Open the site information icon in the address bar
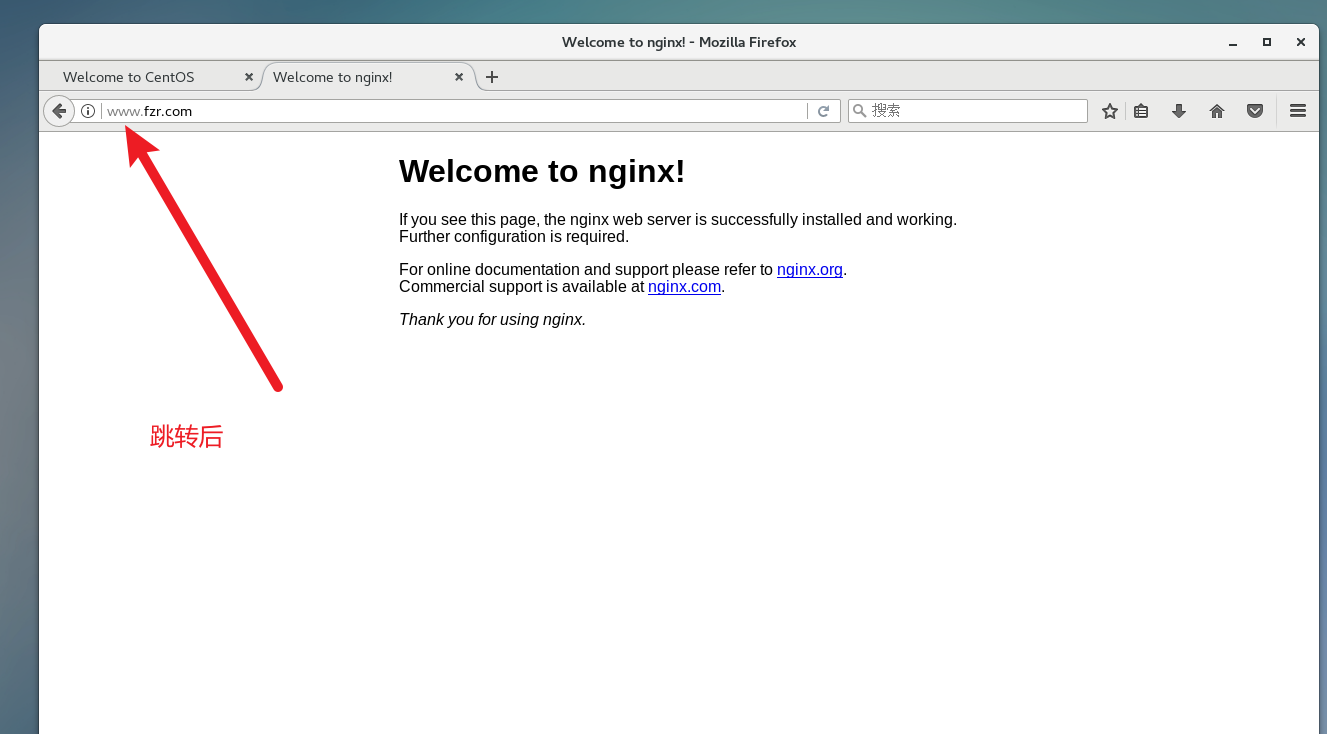The width and height of the screenshot is (1327, 734). (x=88, y=111)
